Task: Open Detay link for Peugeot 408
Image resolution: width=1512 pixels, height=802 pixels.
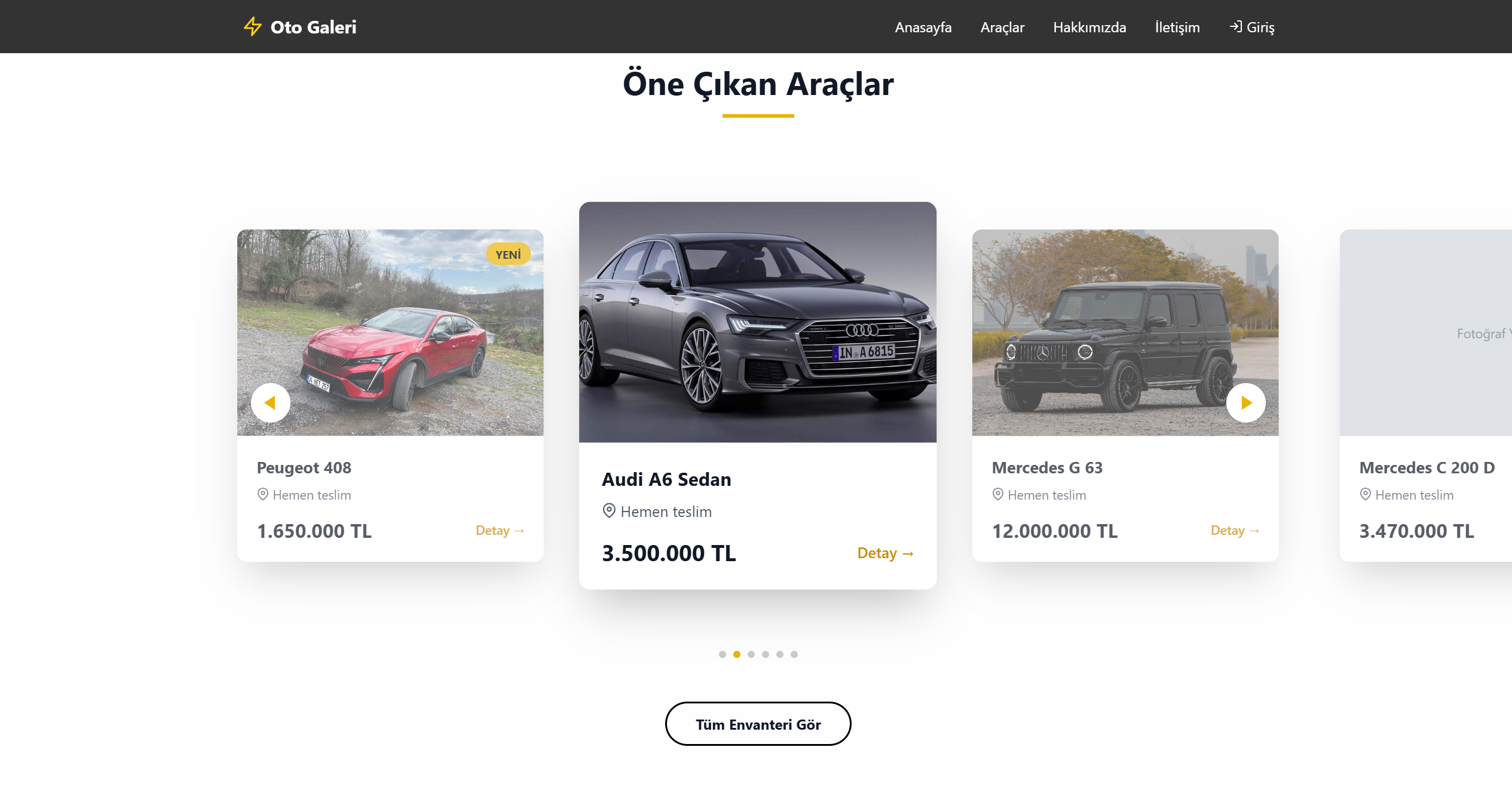Action: 500,531
